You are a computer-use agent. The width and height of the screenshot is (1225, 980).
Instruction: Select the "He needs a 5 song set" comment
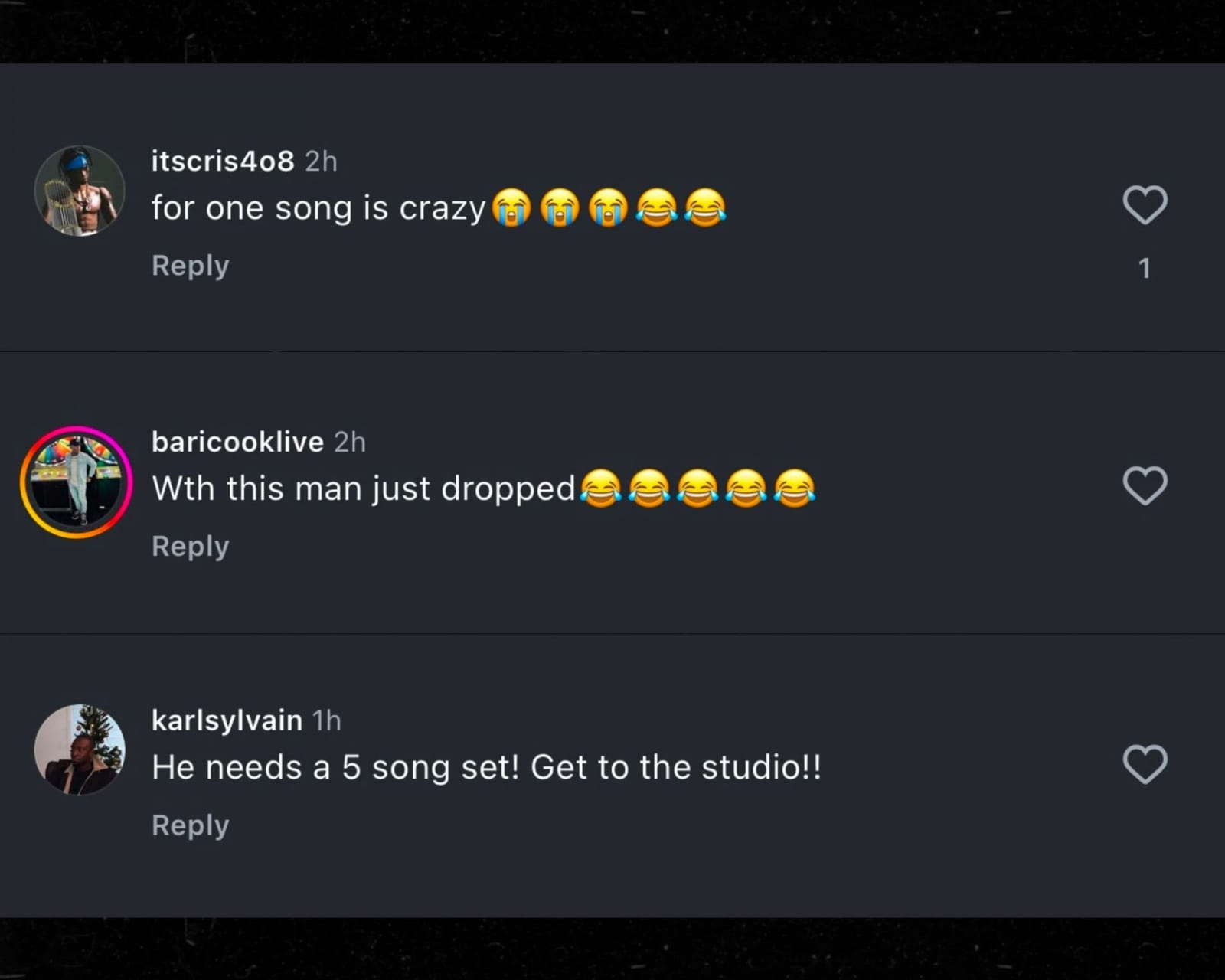point(486,767)
